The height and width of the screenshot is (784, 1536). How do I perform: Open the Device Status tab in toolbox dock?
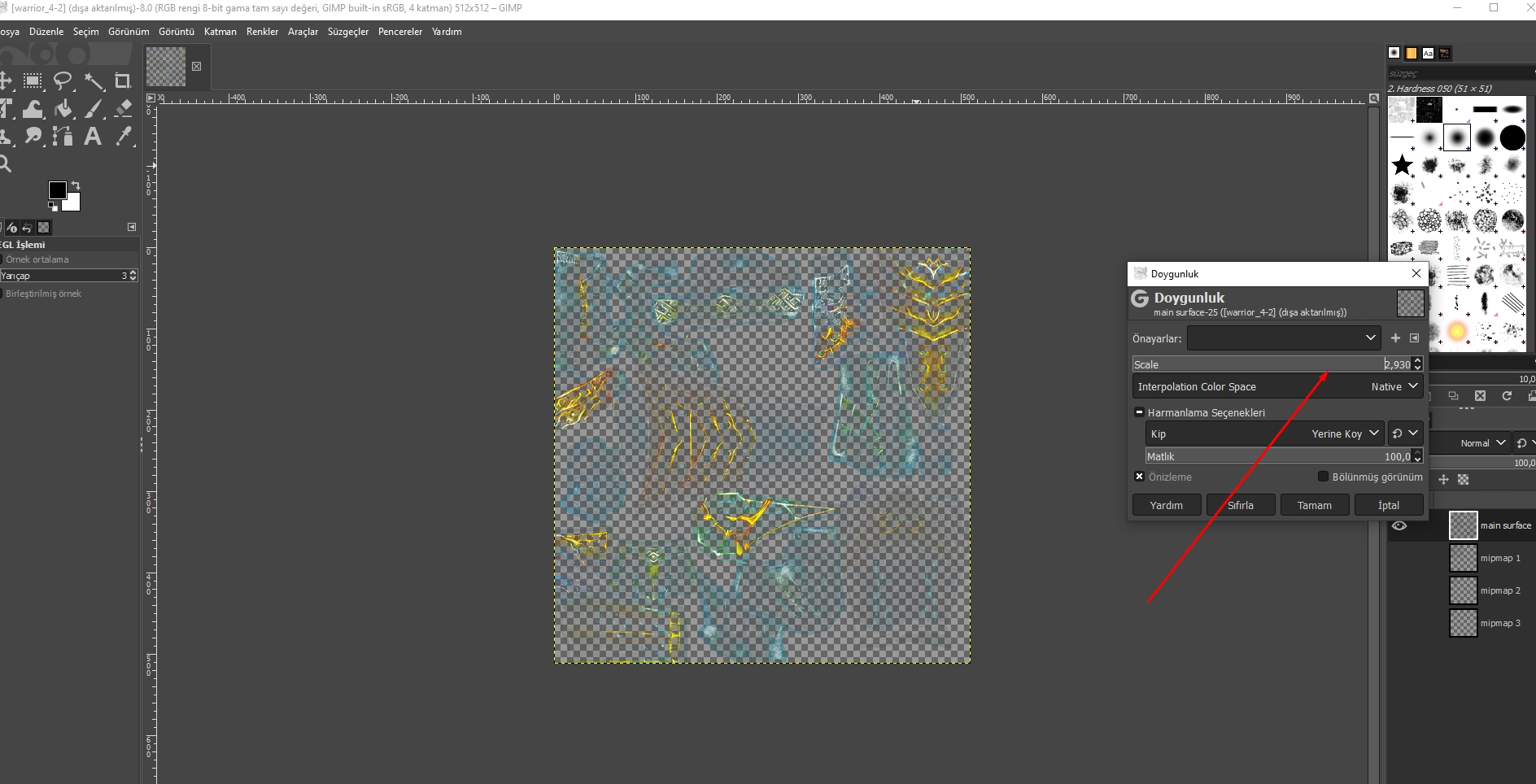click(12, 228)
